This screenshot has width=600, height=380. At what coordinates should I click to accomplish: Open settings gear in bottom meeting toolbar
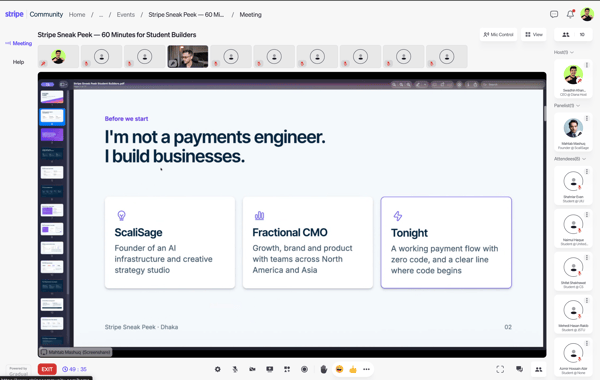click(x=217, y=369)
